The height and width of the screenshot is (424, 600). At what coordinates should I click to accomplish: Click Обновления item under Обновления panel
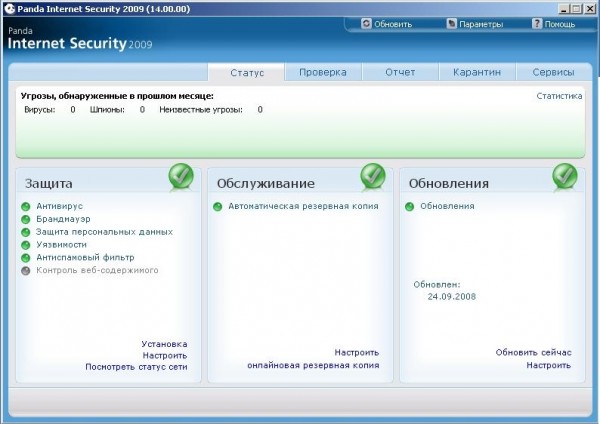(x=447, y=206)
